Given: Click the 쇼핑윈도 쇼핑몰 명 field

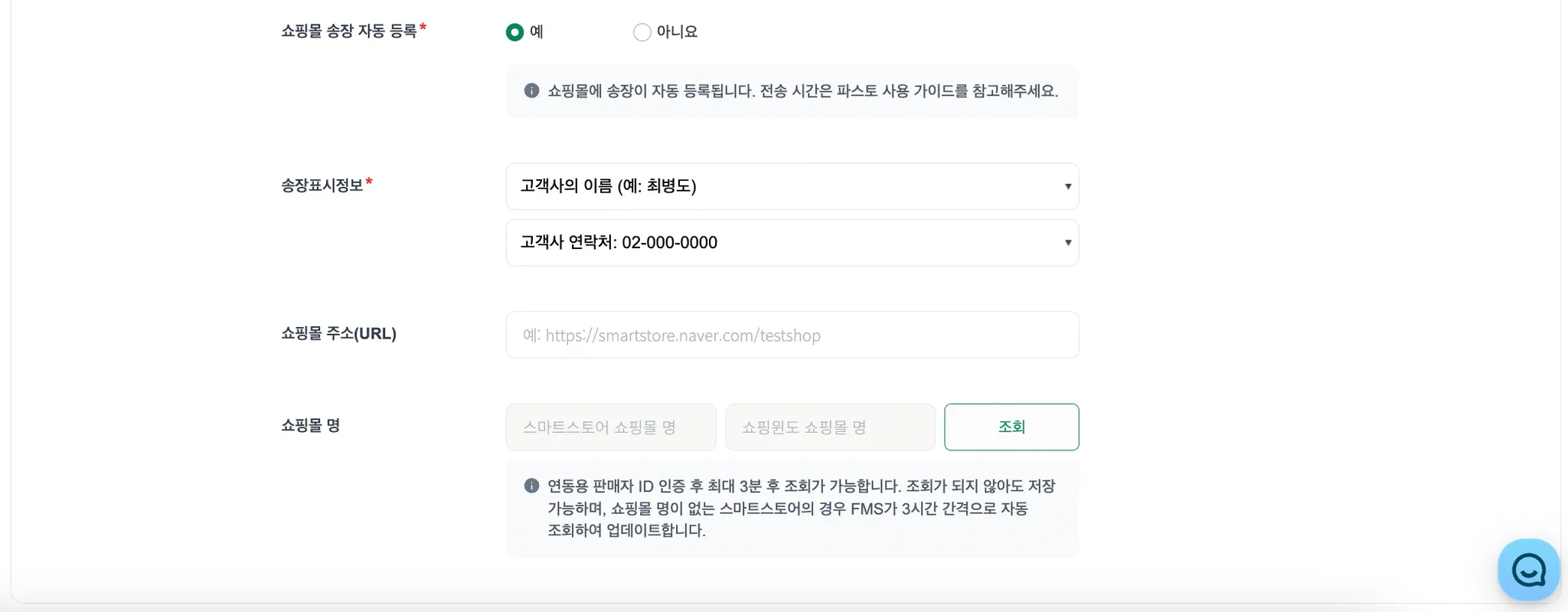Looking at the screenshot, I should point(830,427).
